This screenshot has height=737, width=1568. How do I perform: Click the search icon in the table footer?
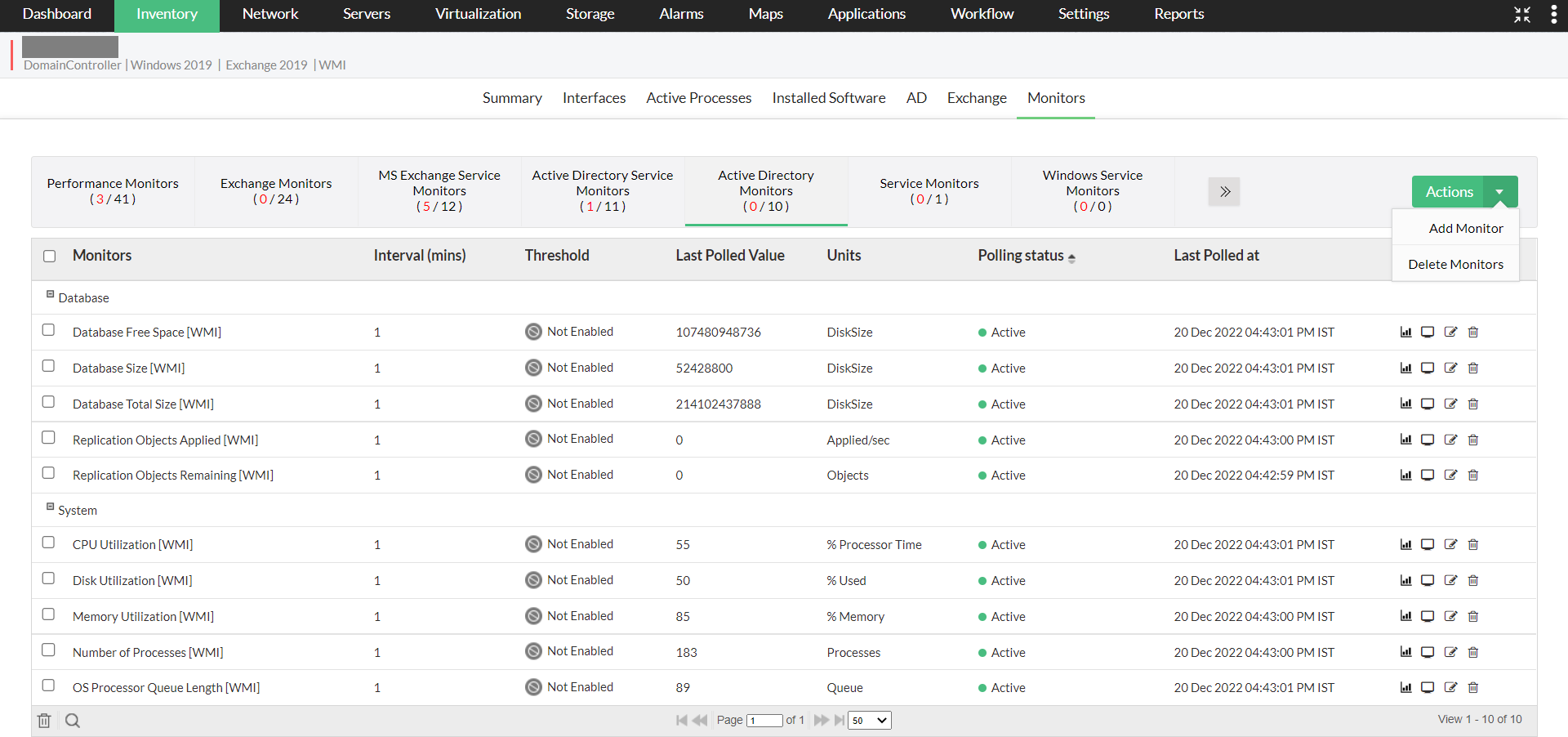click(73, 721)
